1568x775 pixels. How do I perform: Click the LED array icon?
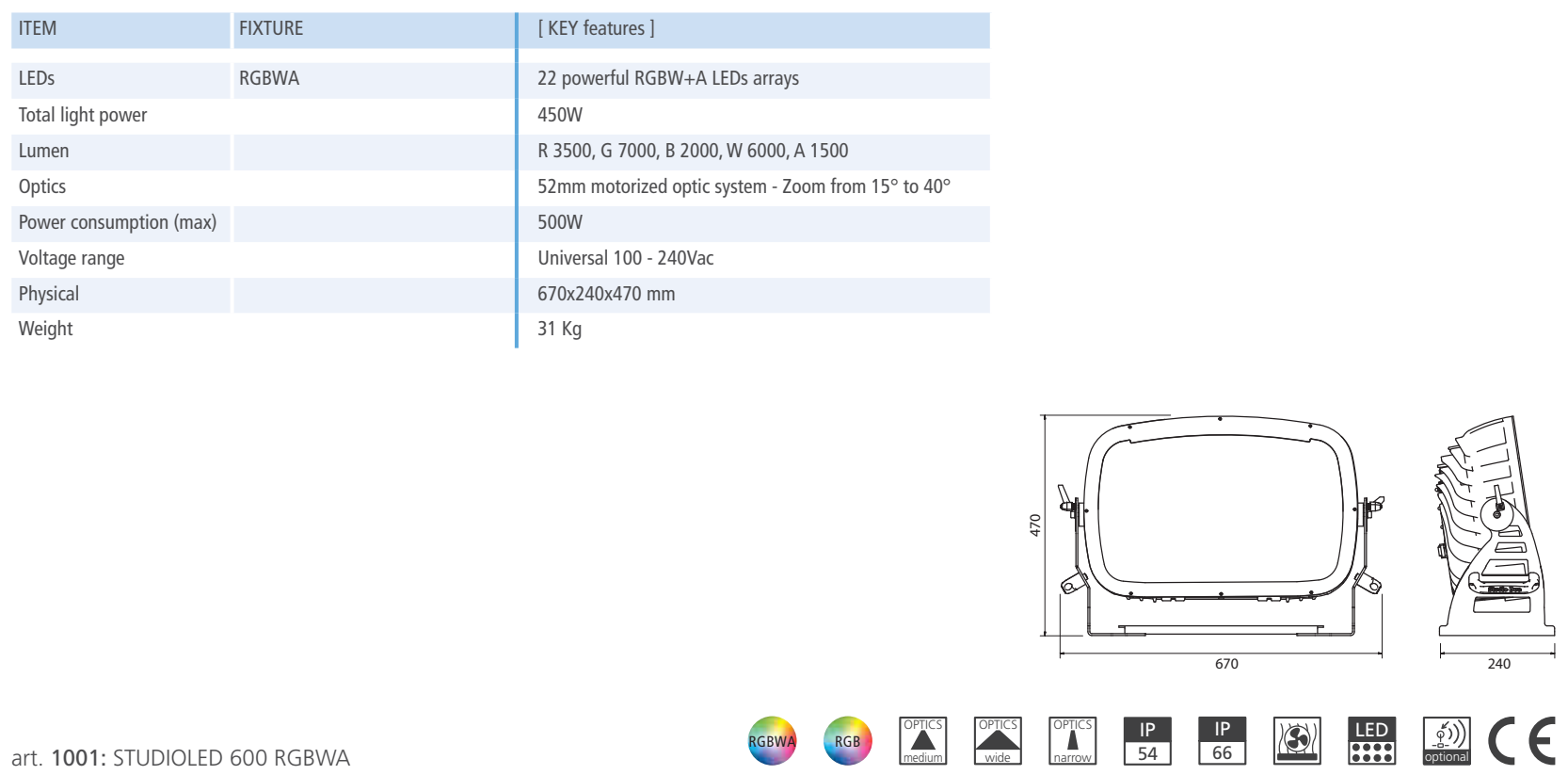coord(1371,741)
